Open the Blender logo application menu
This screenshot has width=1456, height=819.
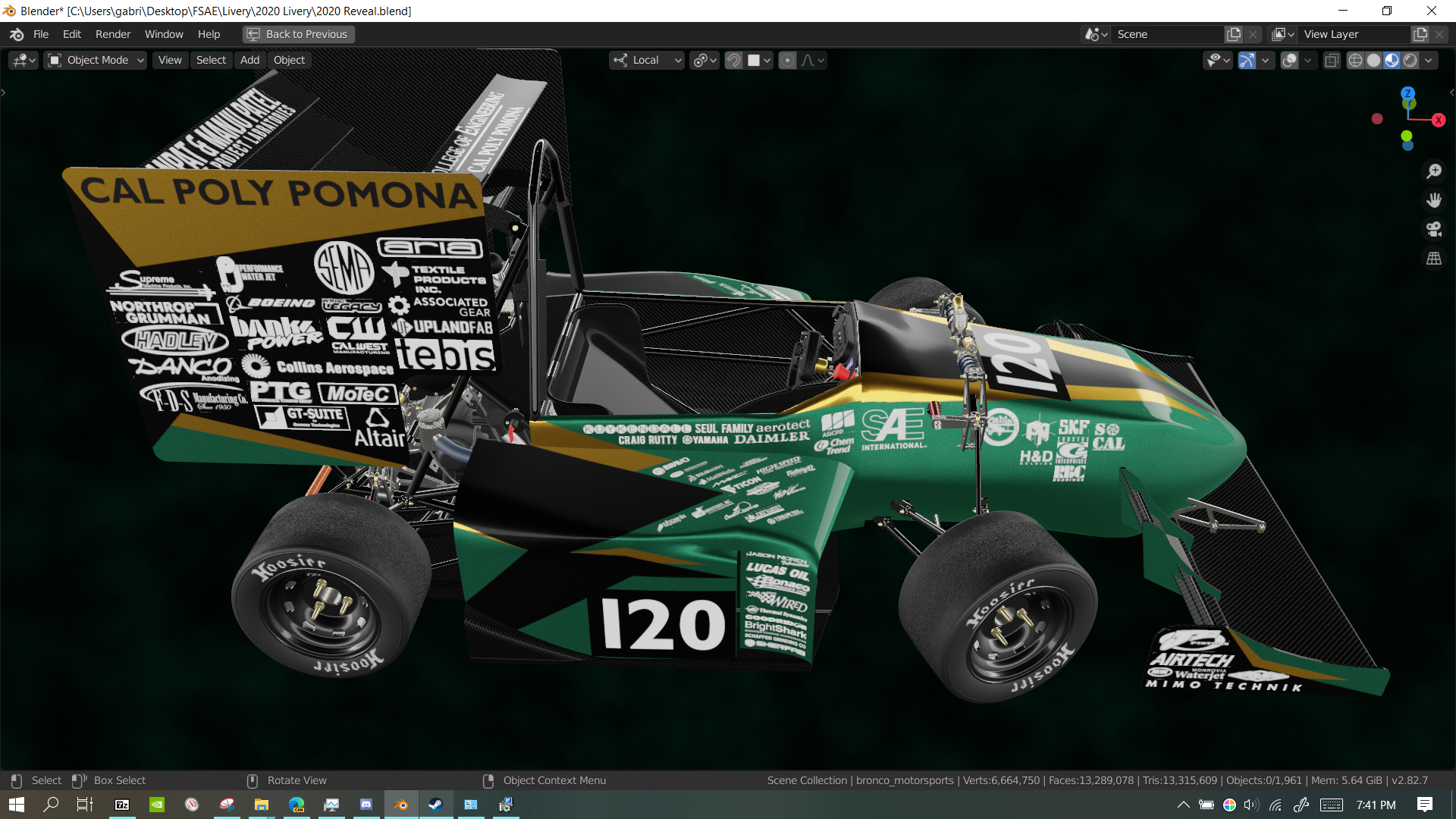click(17, 34)
